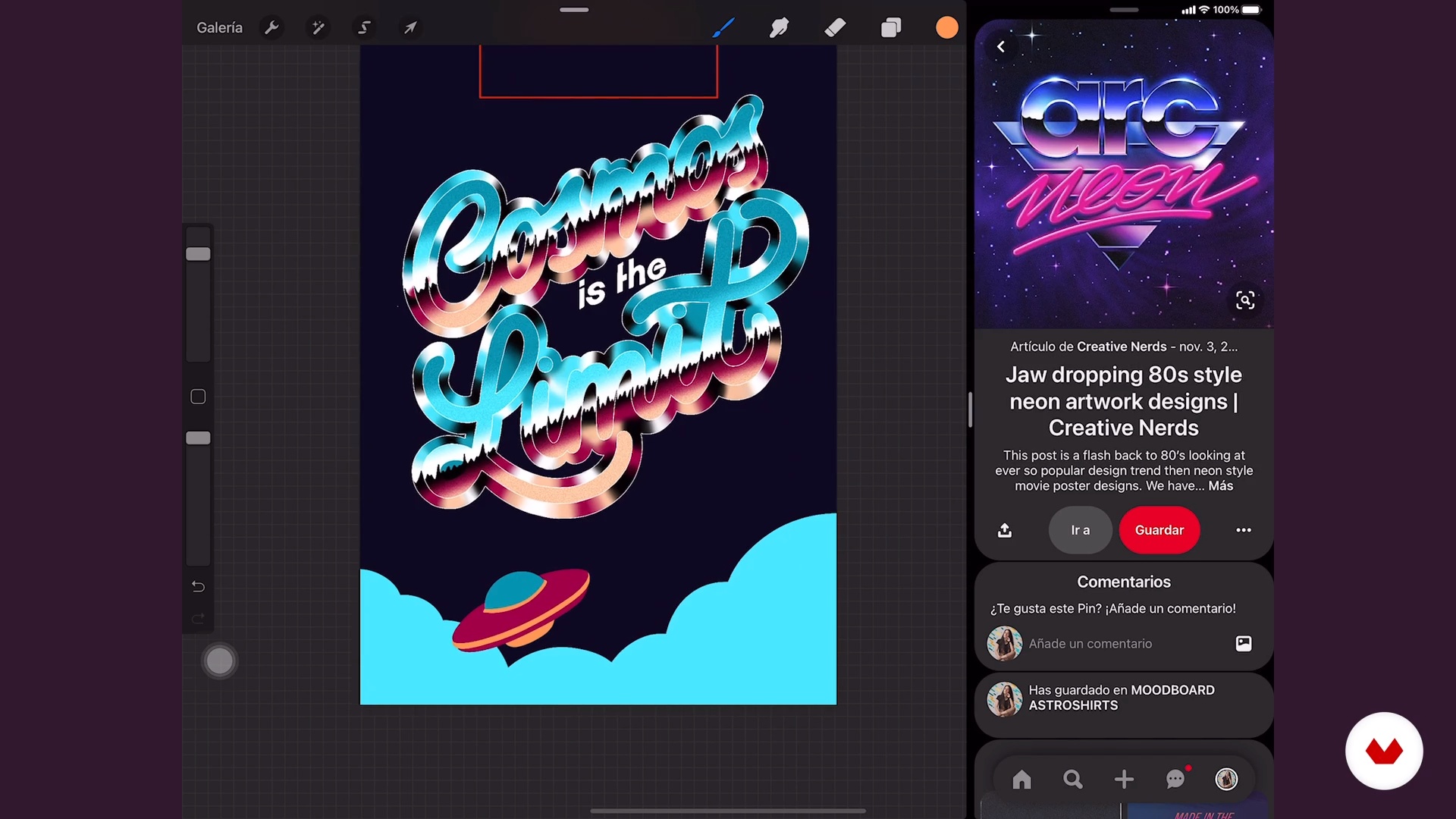Open Pinterest profile avatar tab
This screenshot has height=819, width=1456.
pos(1226,780)
